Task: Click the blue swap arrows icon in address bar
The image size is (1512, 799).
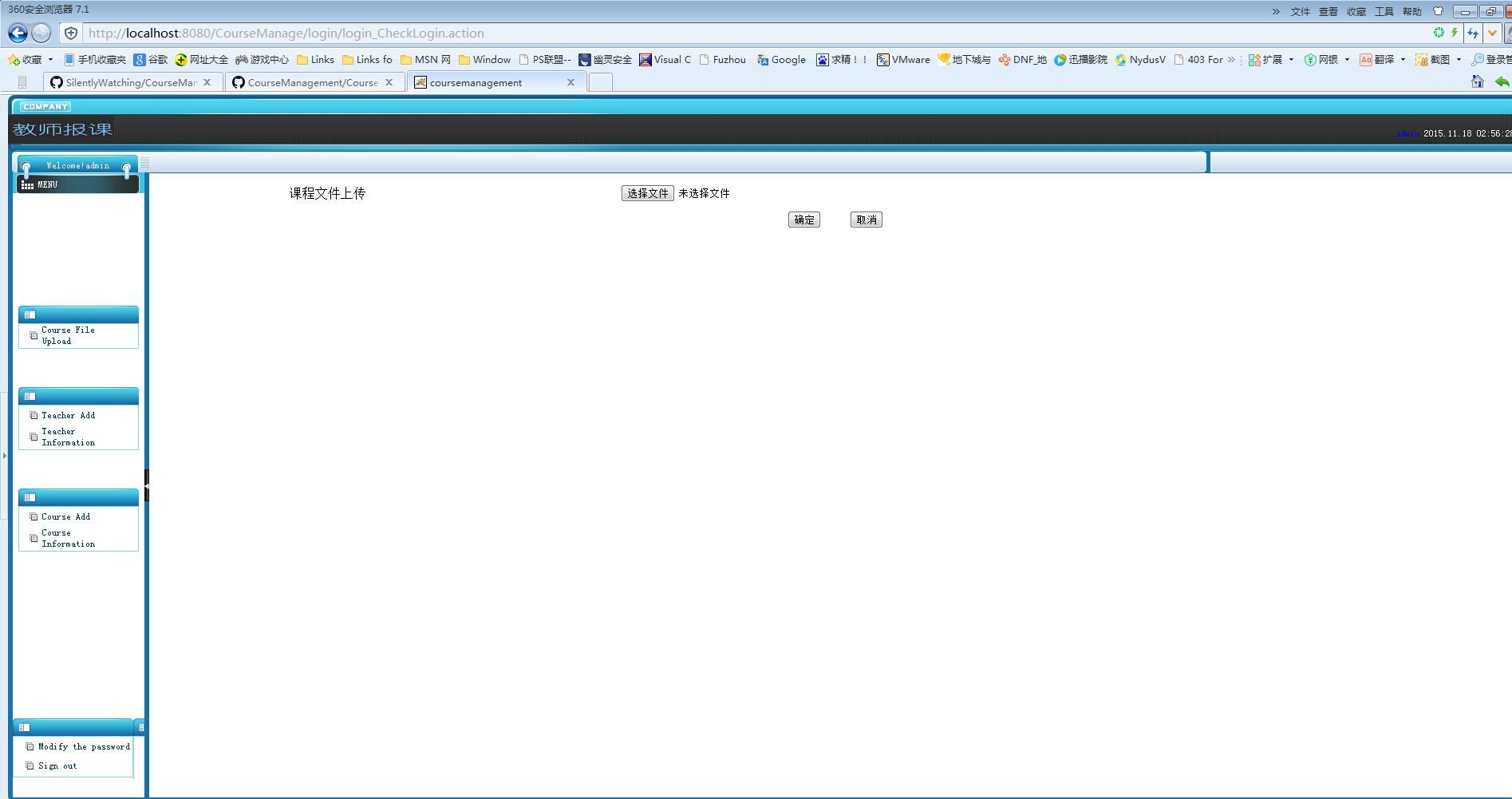Action: (x=1473, y=34)
